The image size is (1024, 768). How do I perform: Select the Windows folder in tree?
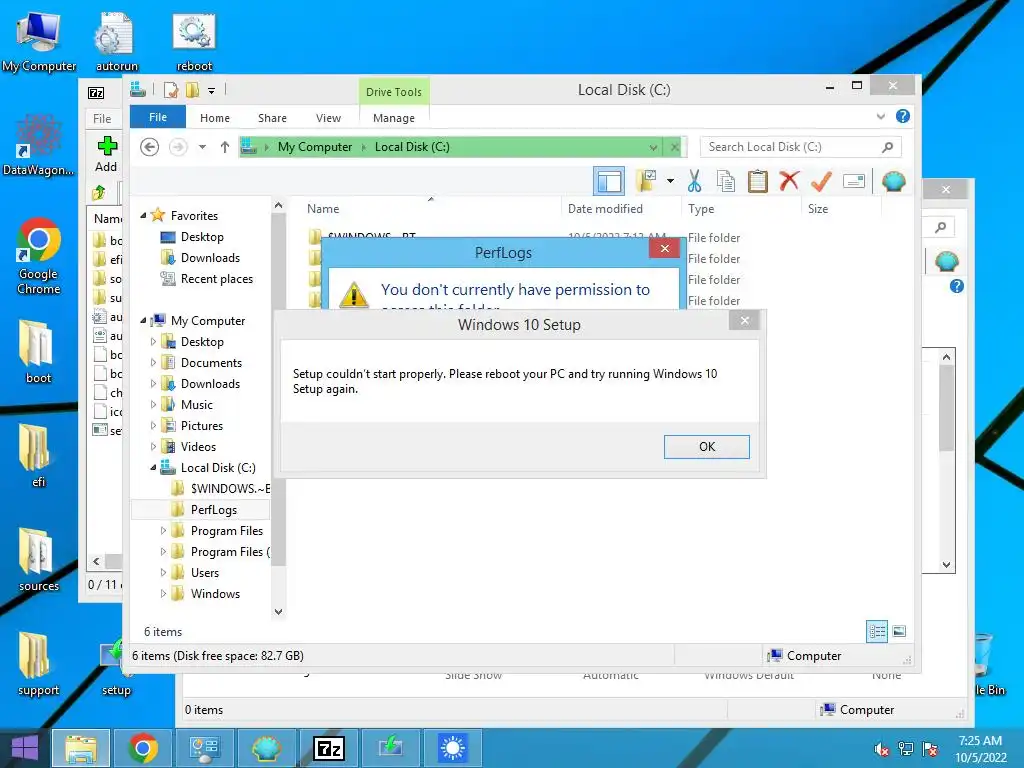tap(216, 594)
